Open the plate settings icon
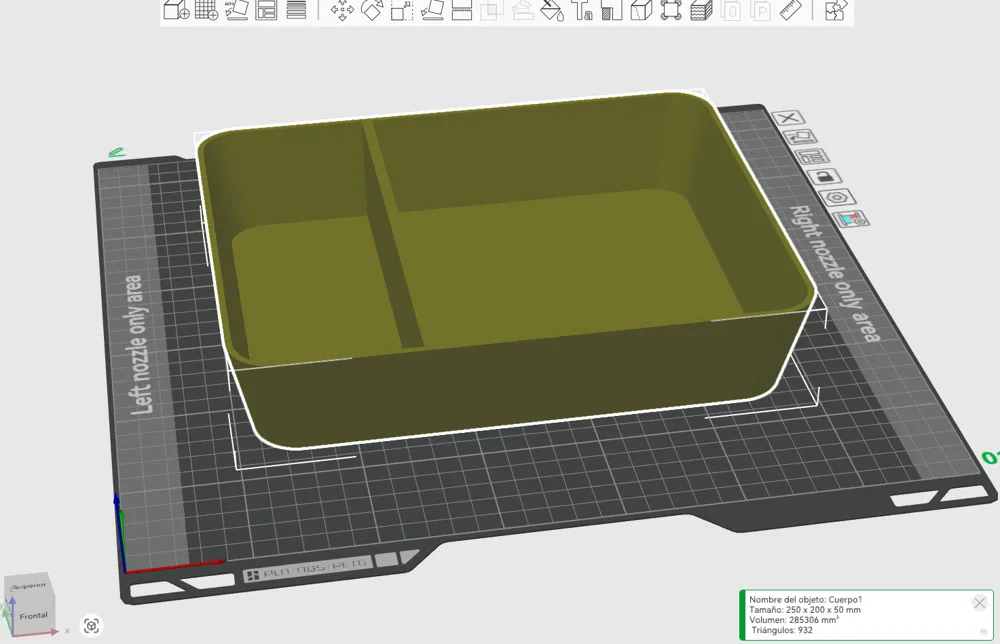 click(836, 197)
